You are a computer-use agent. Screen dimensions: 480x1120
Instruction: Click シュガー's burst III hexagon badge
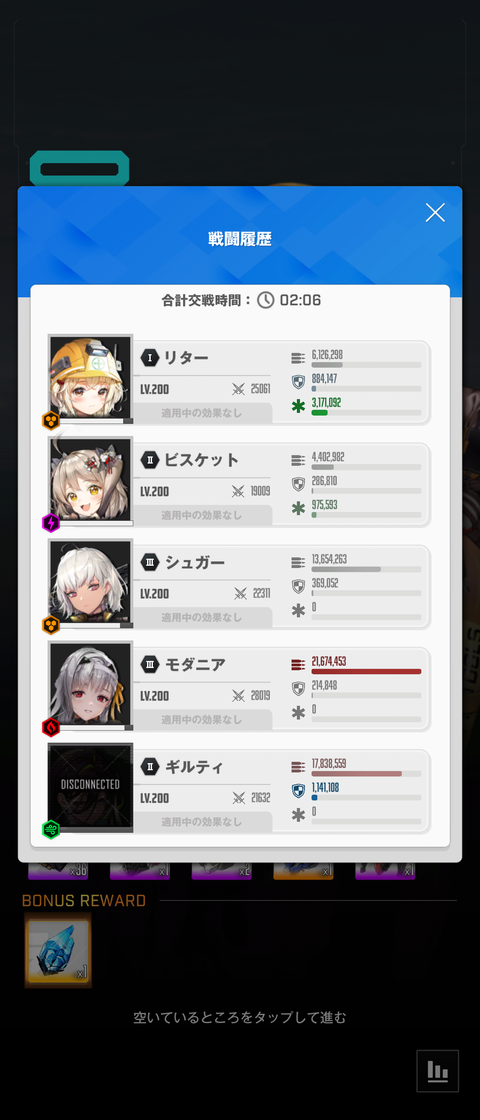click(x=149, y=561)
